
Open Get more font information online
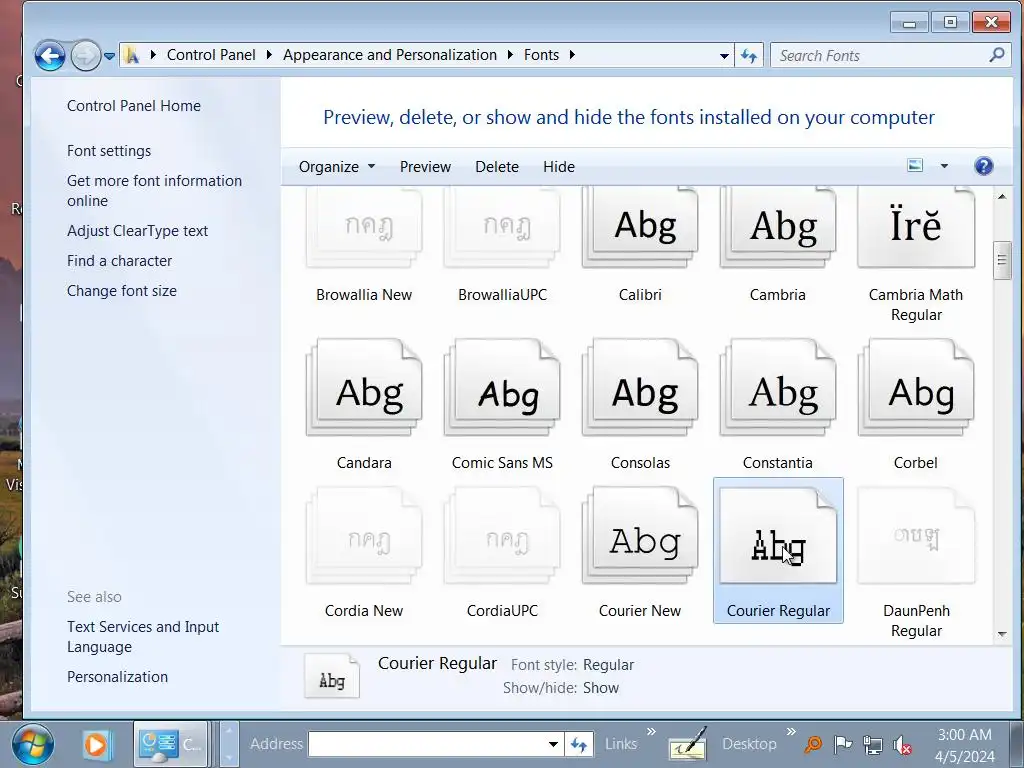click(154, 191)
